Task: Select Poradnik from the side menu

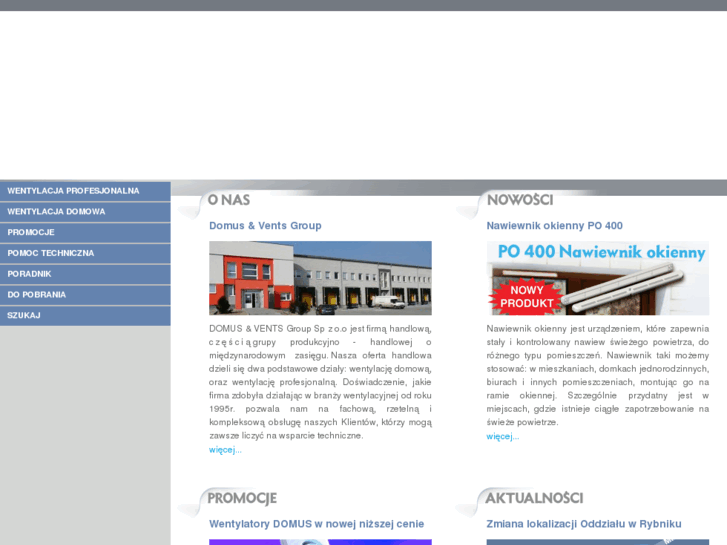Action: 85,274
